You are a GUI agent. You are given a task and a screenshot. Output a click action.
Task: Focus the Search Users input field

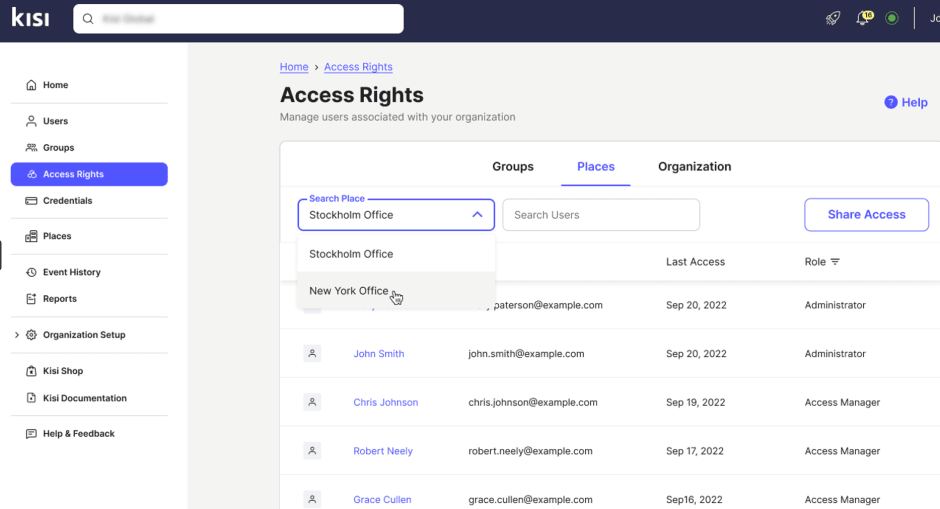601,215
